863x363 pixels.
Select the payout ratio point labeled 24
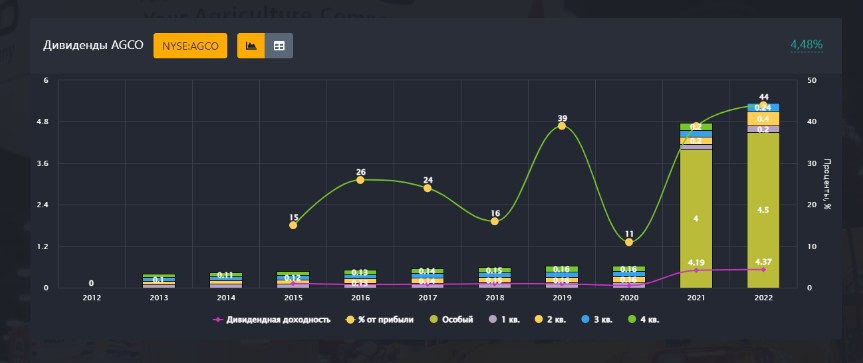427,188
